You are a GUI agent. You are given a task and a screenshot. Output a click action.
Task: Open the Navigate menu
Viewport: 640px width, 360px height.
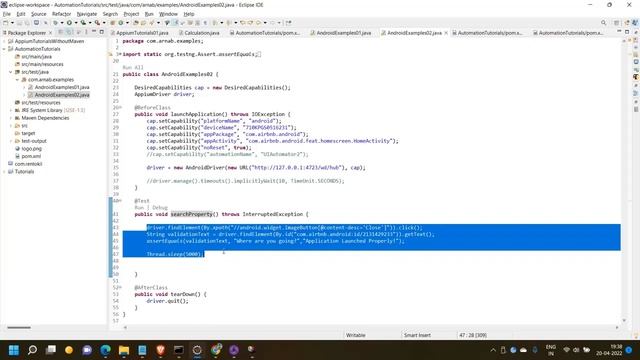click(x=87, y=14)
